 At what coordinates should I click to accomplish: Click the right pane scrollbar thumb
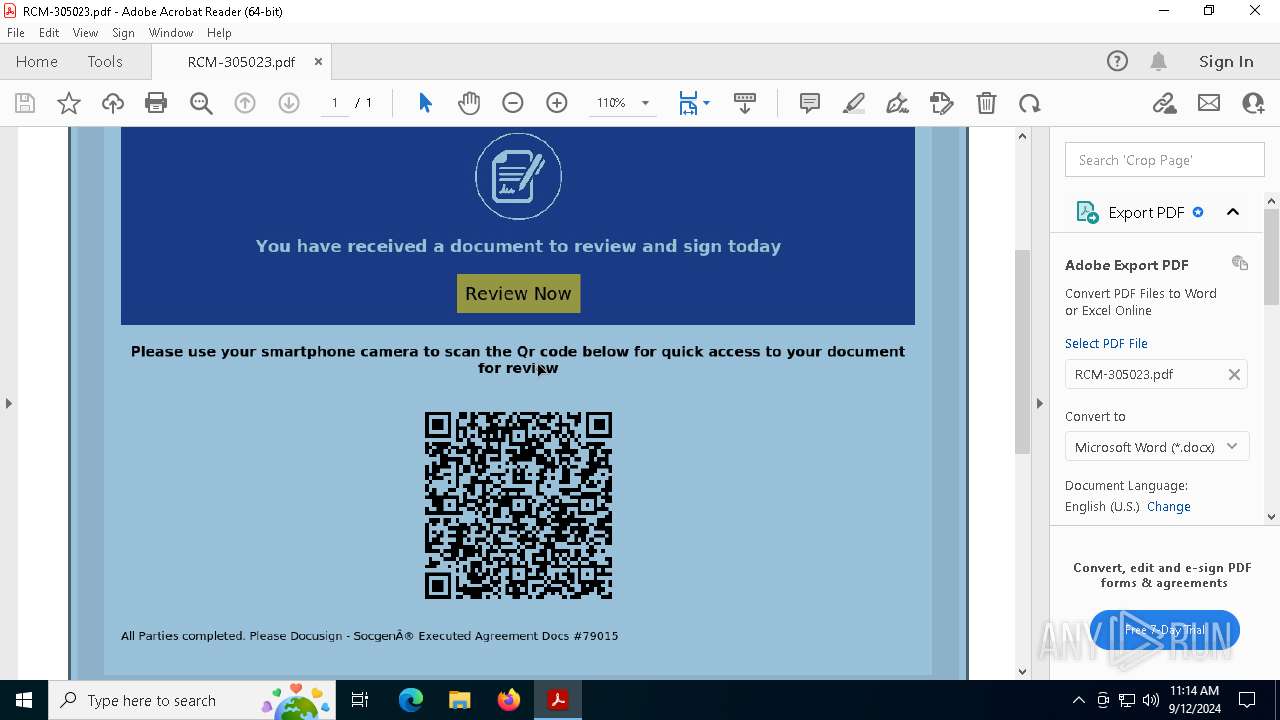point(1272,258)
